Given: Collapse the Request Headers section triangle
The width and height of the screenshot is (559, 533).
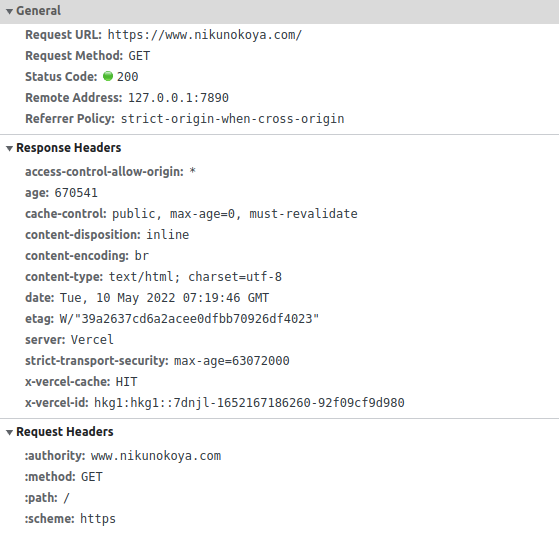Looking at the screenshot, I should [10, 432].
